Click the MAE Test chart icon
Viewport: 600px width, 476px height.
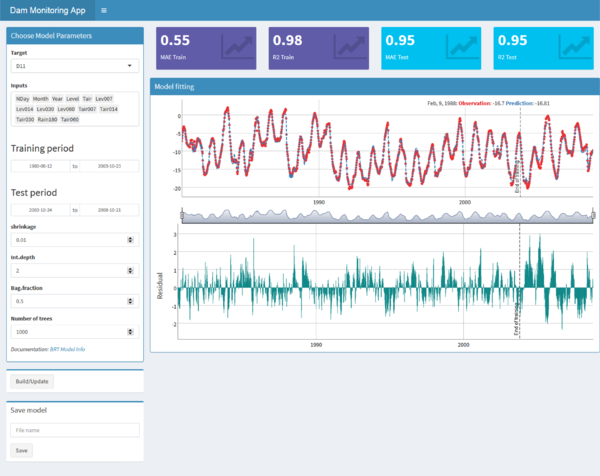click(462, 46)
